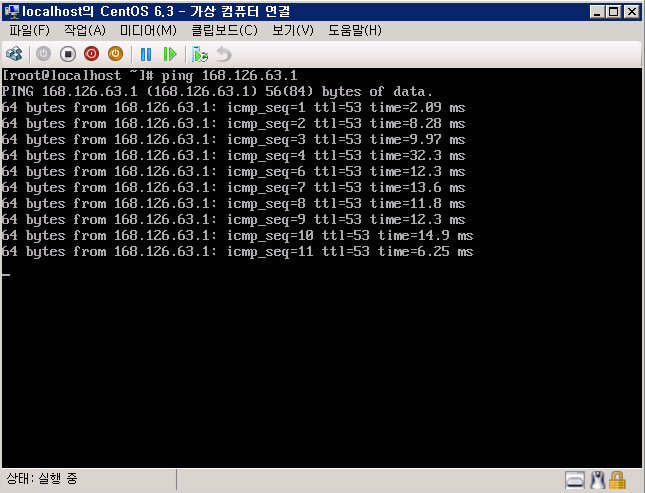
Task: Click the padlock status bar icon
Action: pyautogui.click(x=617, y=480)
